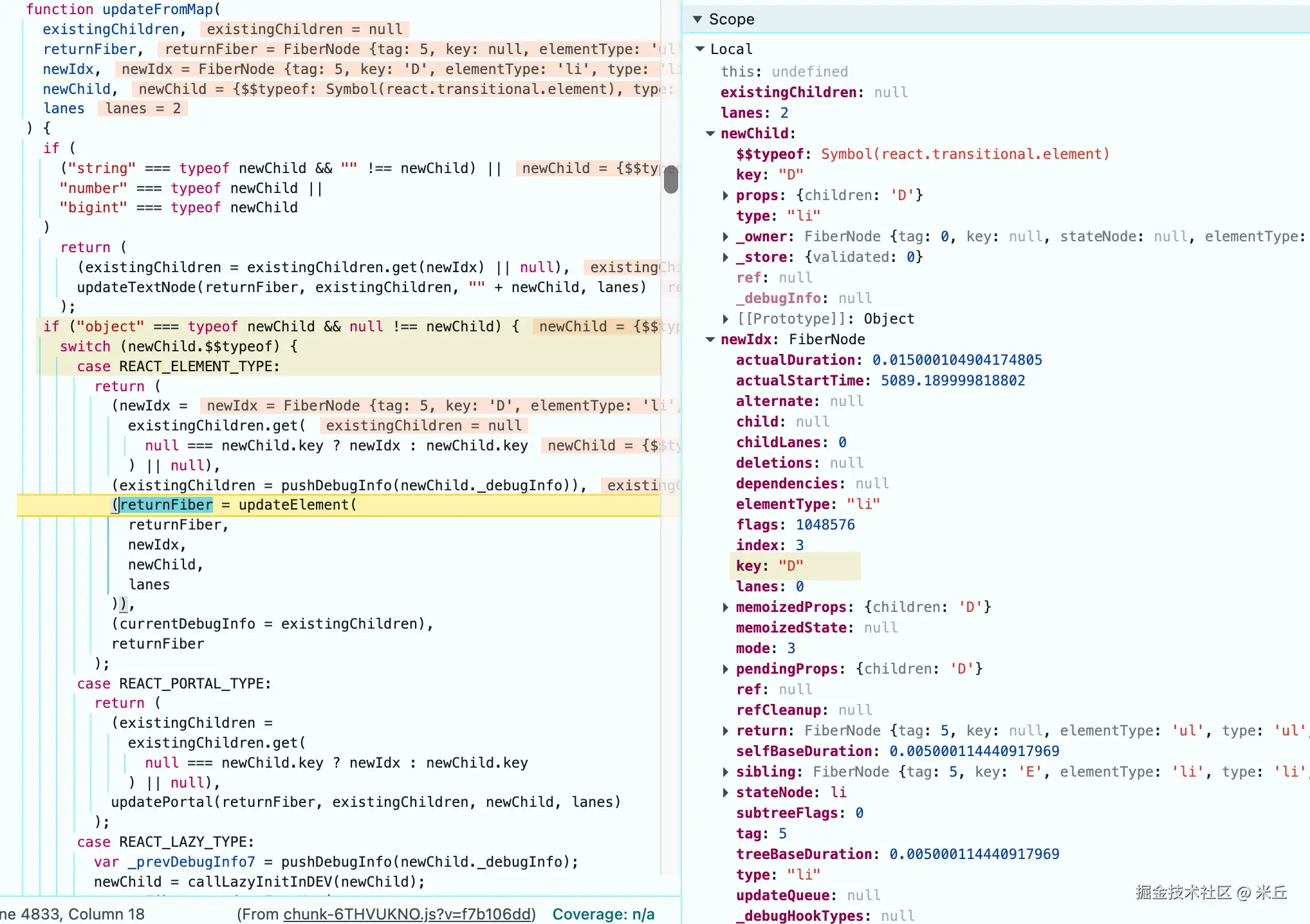1310x924 pixels.
Task: Click the callLazyInitInDEV code line
Action: (x=259, y=882)
